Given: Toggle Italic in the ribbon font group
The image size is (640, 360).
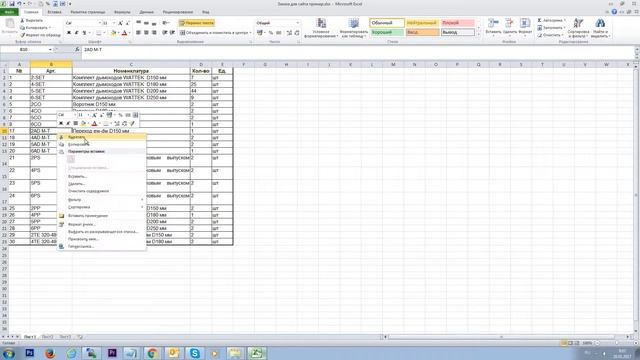Looking at the screenshot, I should [76, 33].
